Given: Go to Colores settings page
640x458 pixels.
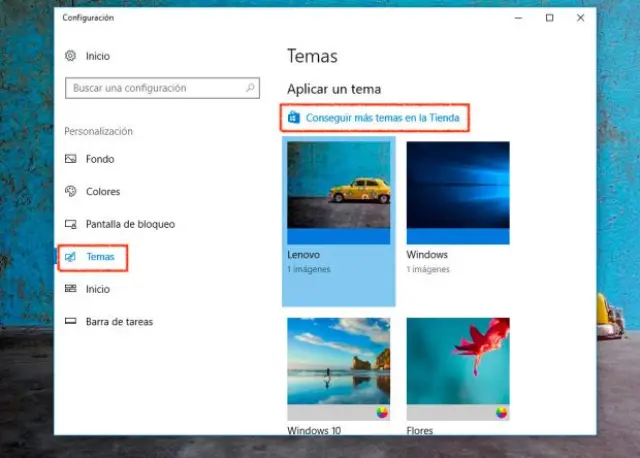Looking at the screenshot, I should (103, 191).
